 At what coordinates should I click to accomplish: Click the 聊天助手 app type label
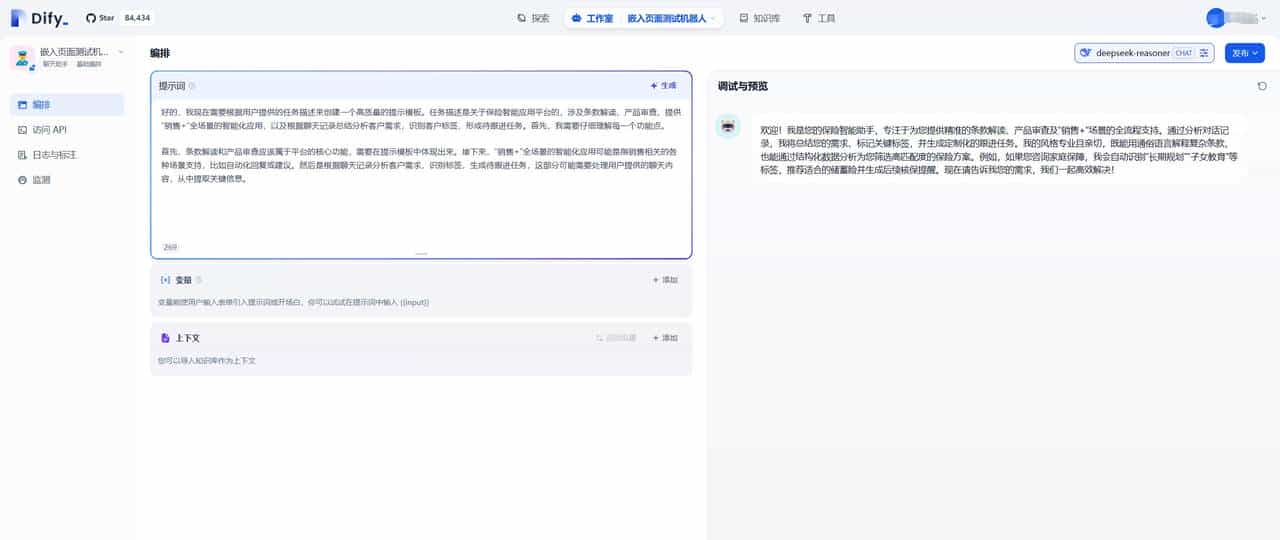pos(55,64)
